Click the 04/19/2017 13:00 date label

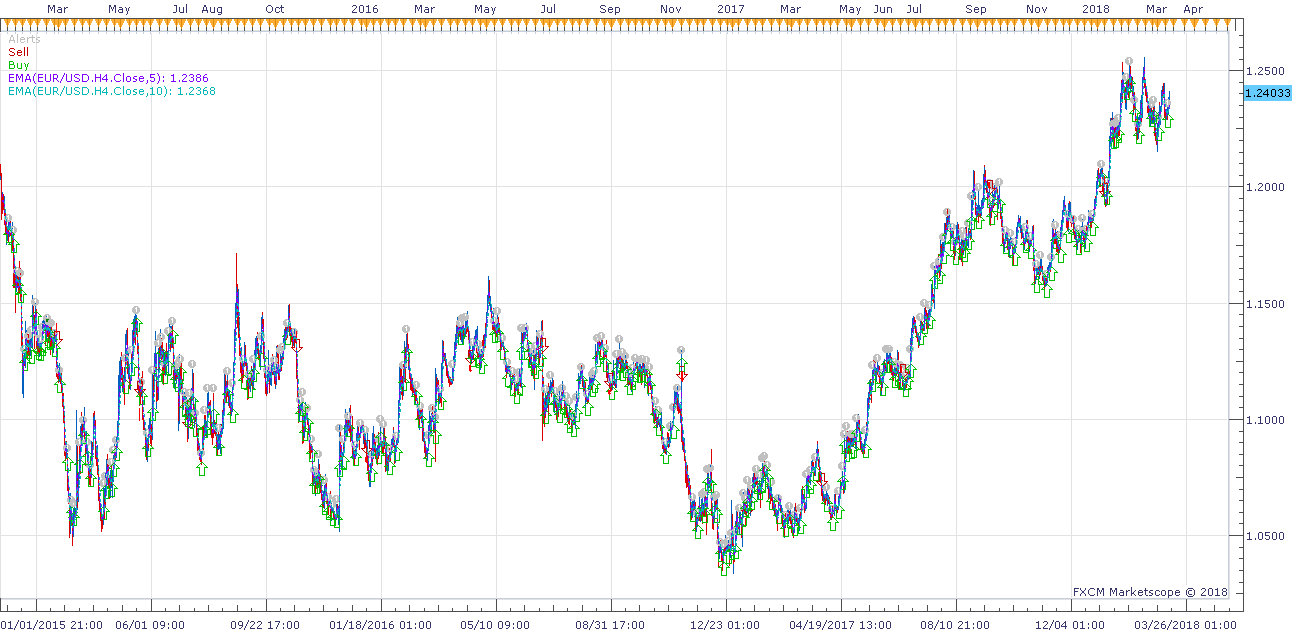tap(840, 625)
